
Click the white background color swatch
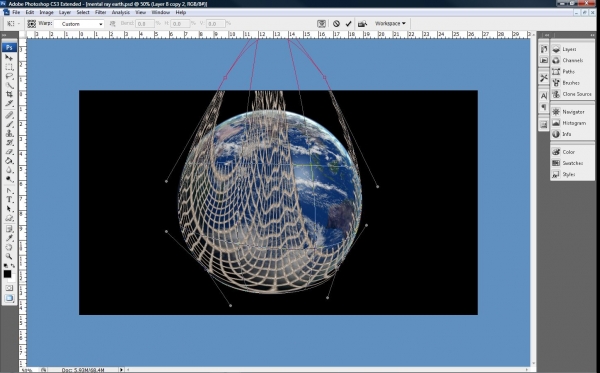[12, 279]
